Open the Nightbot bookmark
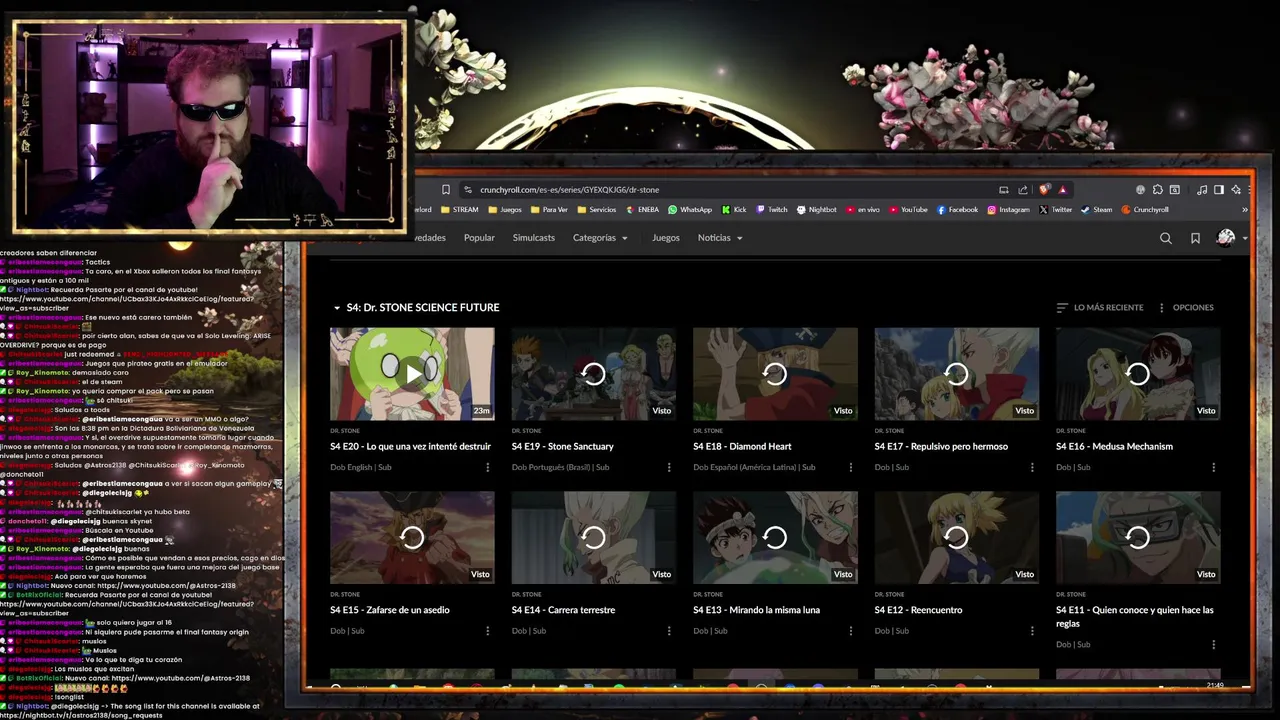1280x720 pixels. tap(817, 210)
